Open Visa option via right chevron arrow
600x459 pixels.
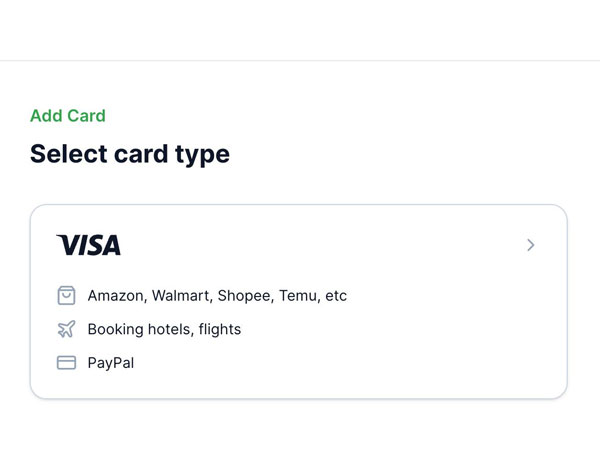click(531, 245)
